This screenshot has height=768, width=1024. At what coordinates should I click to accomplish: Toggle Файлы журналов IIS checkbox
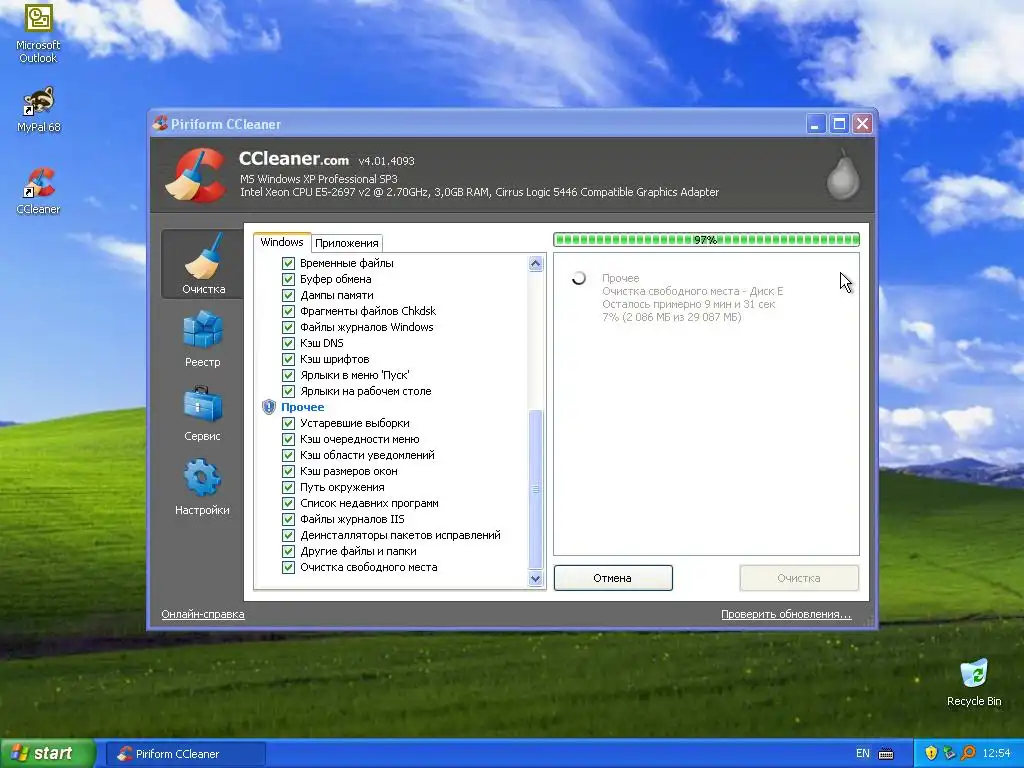coord(288,519)
